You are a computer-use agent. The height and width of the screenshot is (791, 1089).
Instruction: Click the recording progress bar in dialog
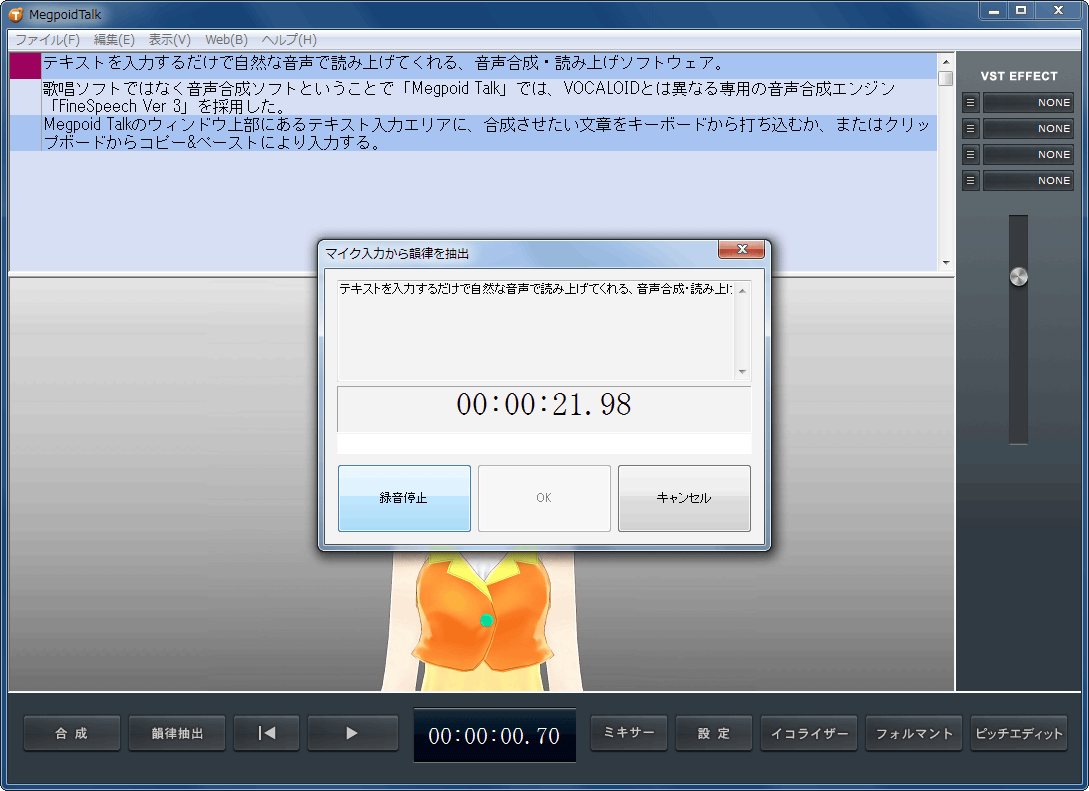point(544,443)
